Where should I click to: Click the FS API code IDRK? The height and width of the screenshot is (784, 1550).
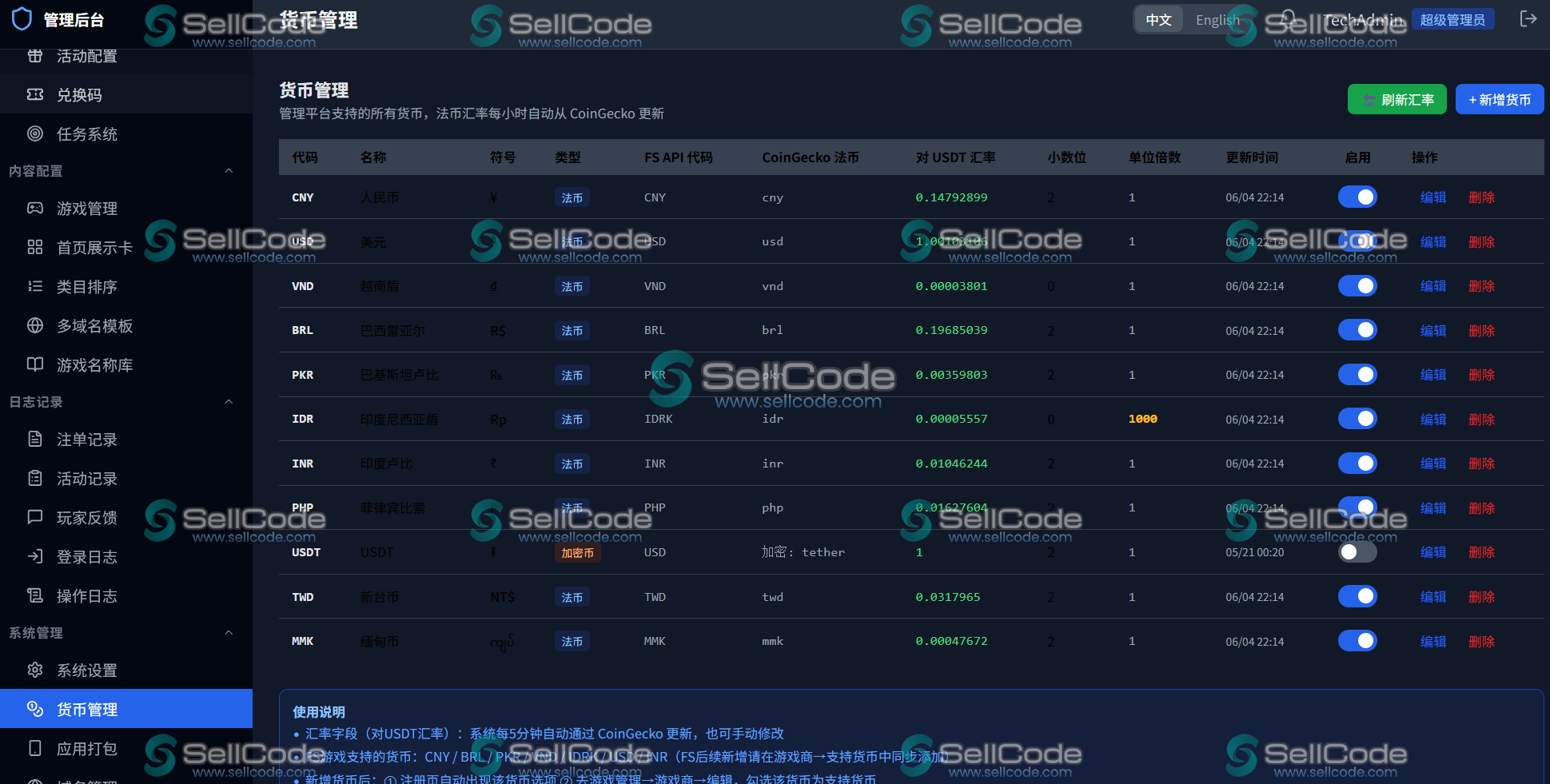(658, 419)
